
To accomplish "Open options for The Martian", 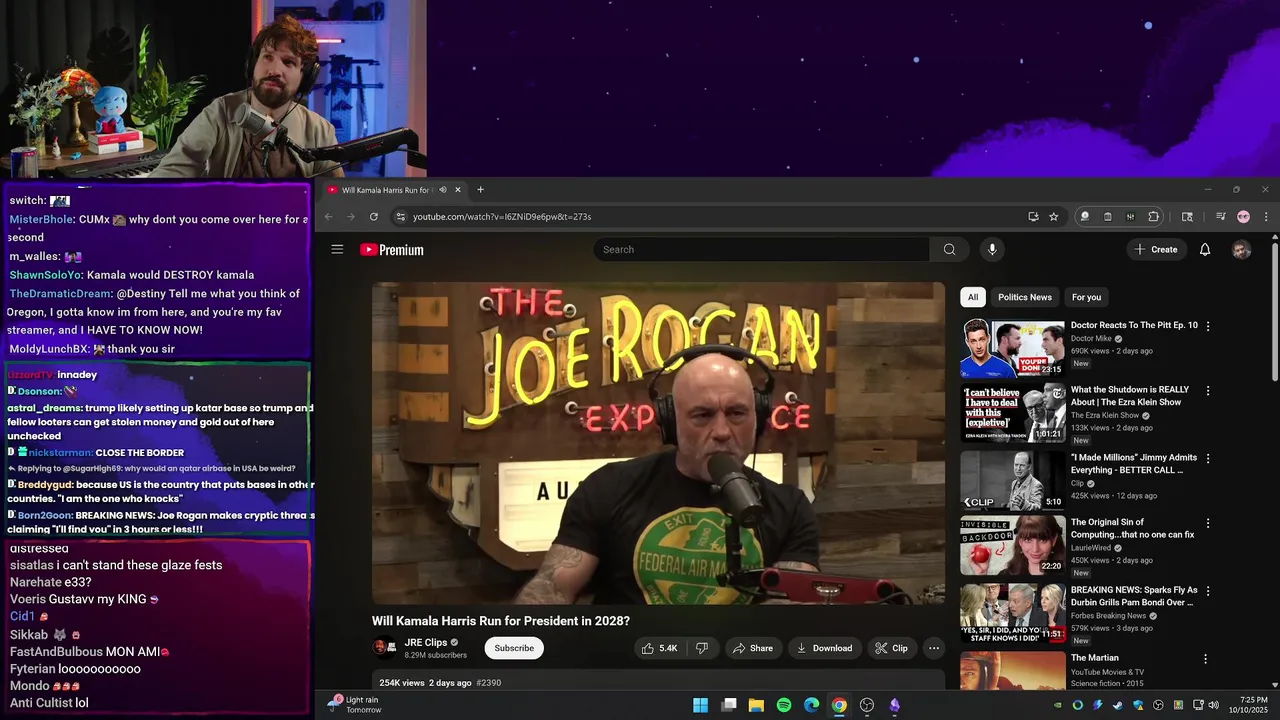I will pos(1205,659).
